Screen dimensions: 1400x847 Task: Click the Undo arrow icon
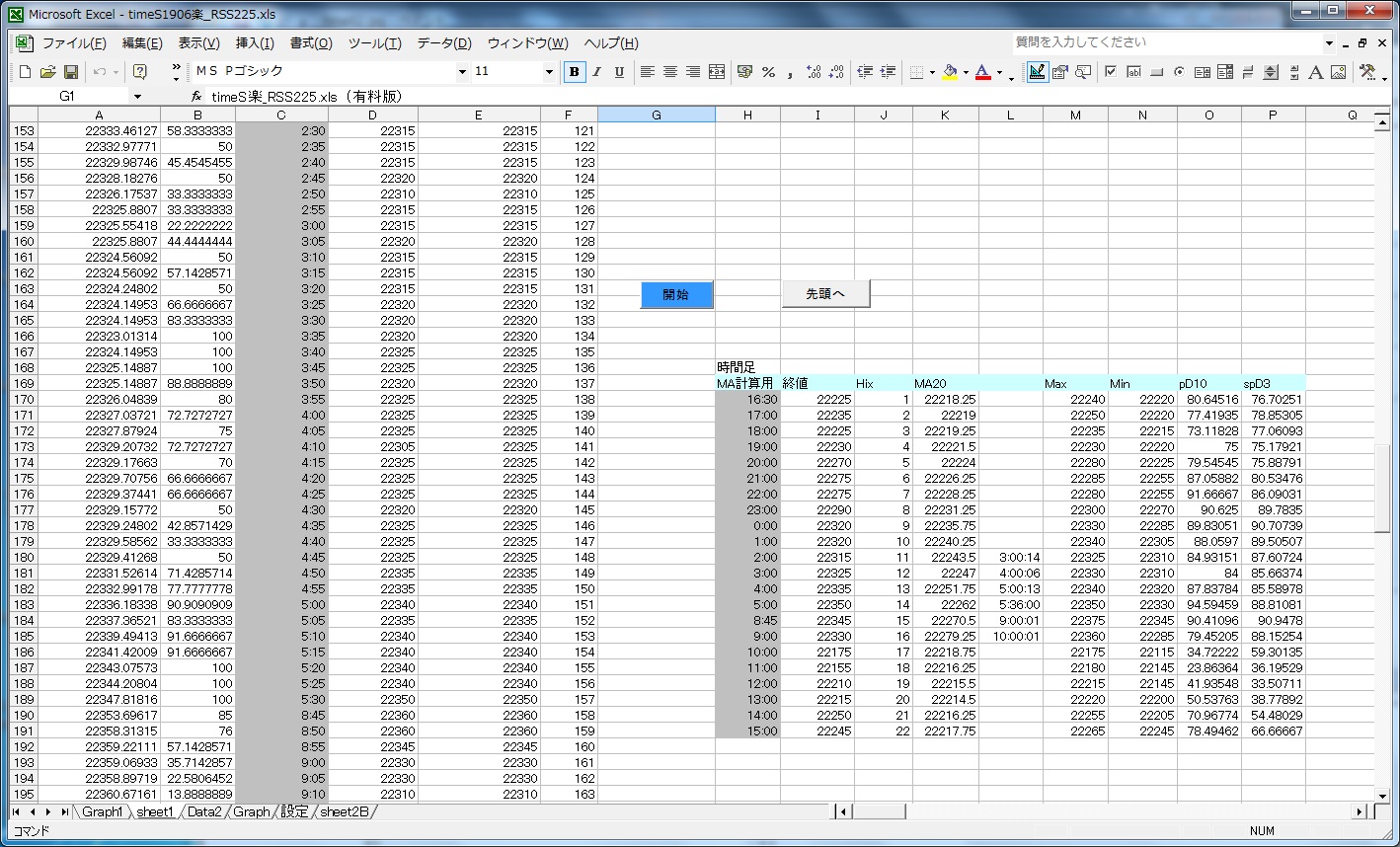click(99, 72)
